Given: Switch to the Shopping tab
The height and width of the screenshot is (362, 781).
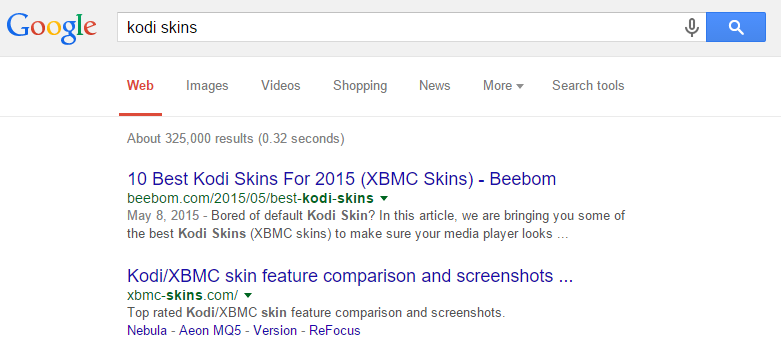Looking at the screenshot, I should click(360, 86).
